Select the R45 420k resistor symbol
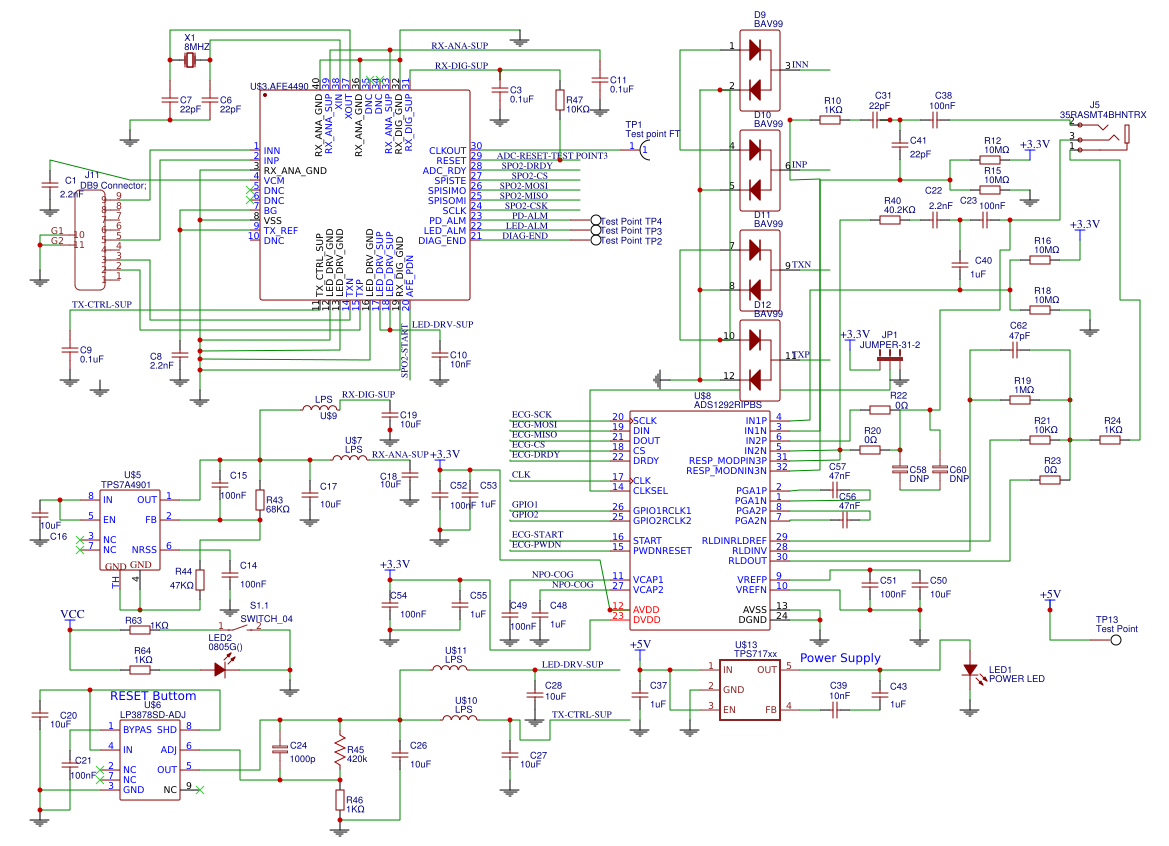Viewport: 1169px width, 846px height. pos(340,751)
